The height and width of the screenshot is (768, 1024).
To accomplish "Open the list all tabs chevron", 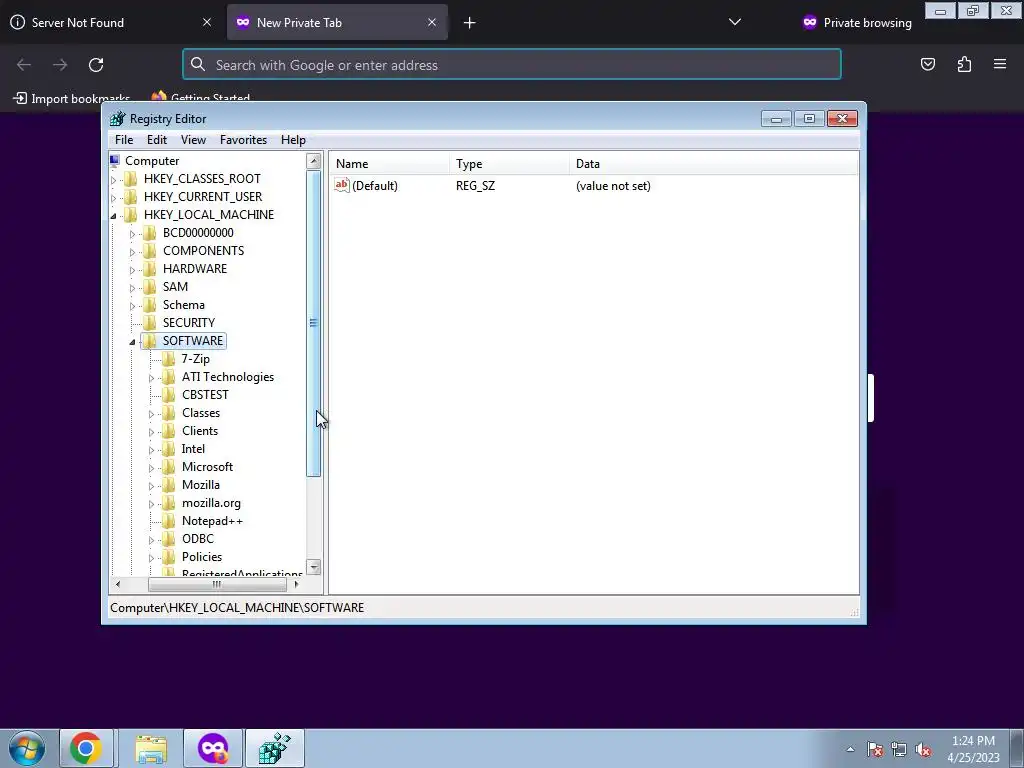I will point(735,22).
